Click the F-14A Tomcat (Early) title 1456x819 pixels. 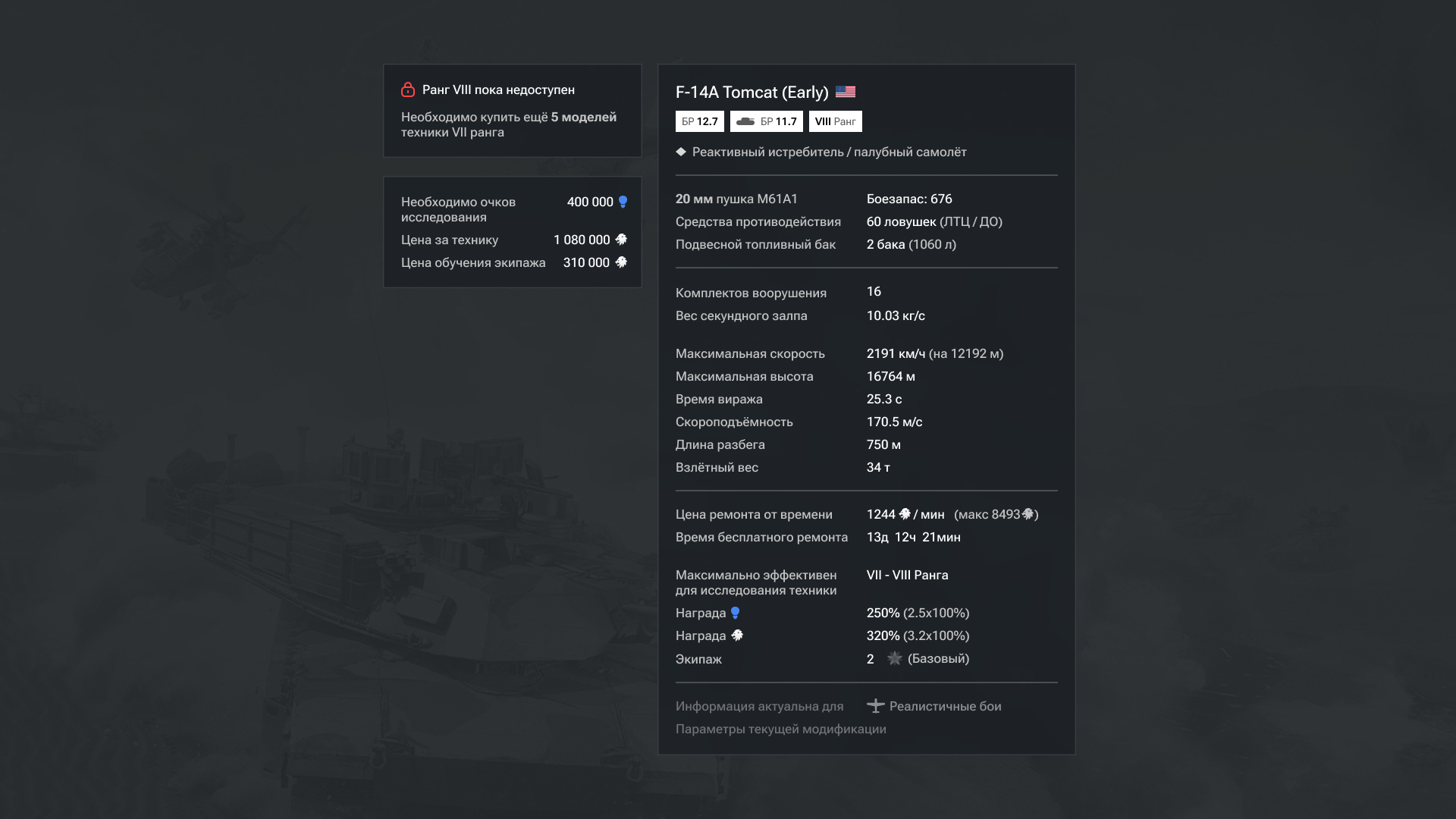point(752,93)
